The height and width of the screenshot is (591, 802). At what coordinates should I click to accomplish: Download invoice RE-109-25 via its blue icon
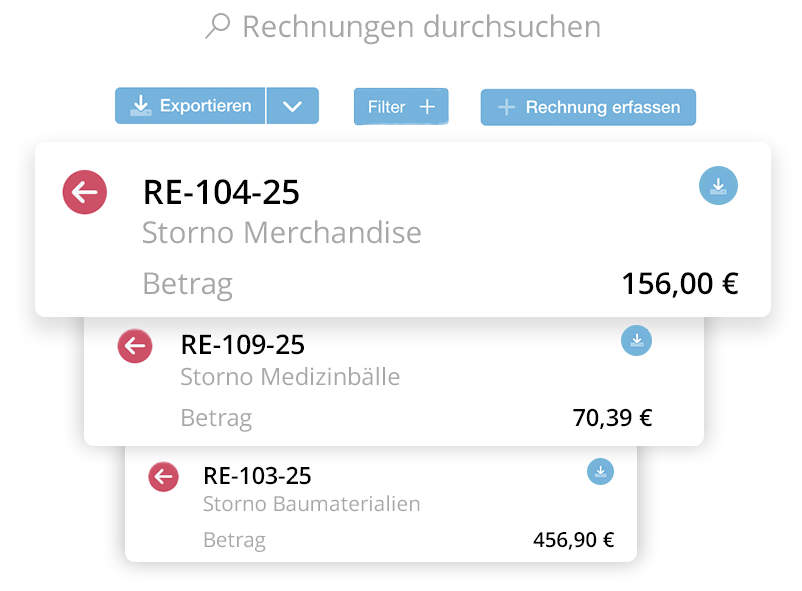tap(637, 340)
